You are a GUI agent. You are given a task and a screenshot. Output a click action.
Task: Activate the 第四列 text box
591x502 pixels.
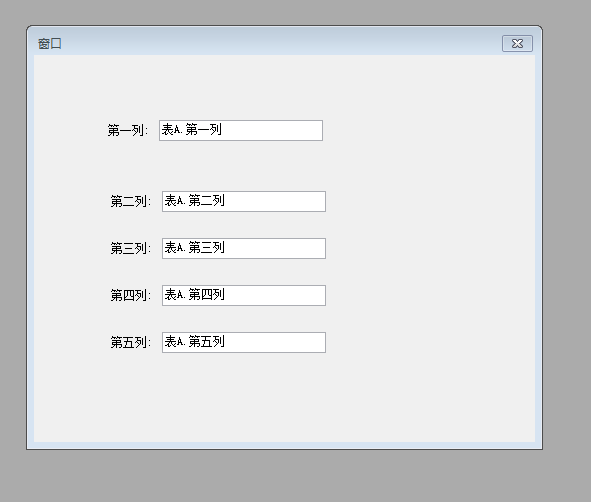pyautogui.click(x=244, y=295)
